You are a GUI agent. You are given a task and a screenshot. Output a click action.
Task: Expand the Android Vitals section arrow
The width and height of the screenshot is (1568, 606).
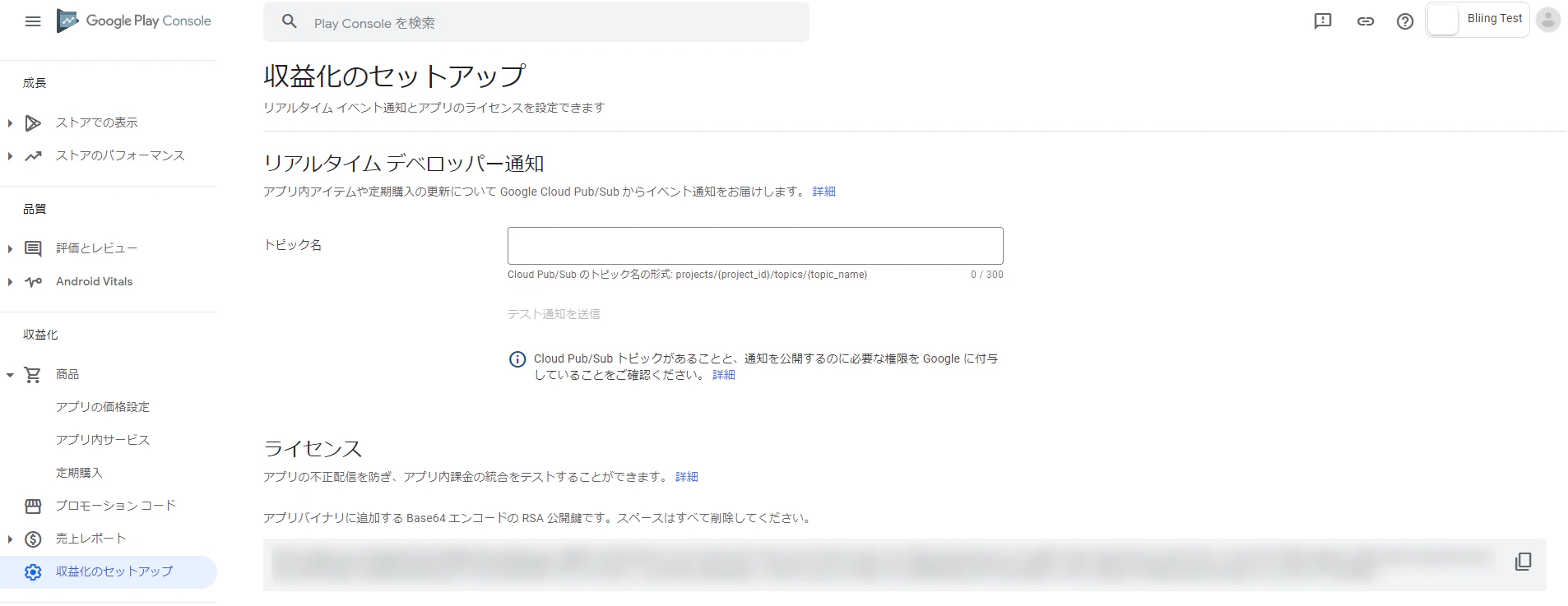10,282
